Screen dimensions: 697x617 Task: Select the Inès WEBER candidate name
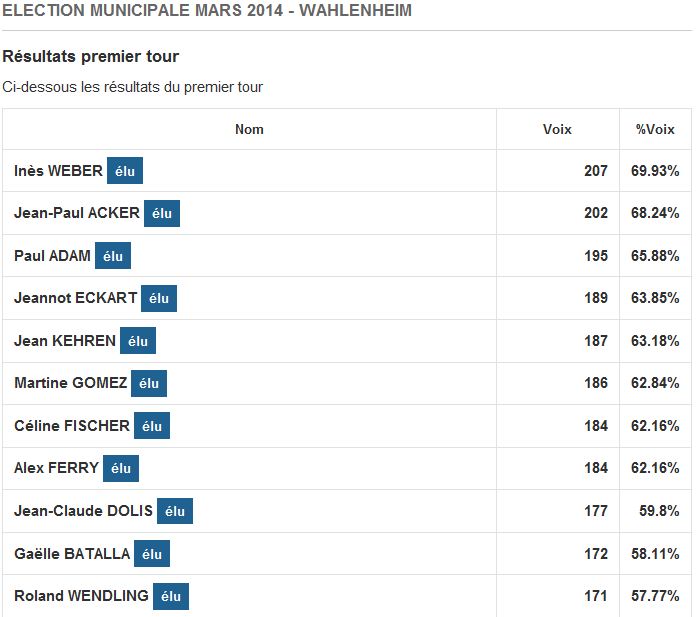(58, 171)
